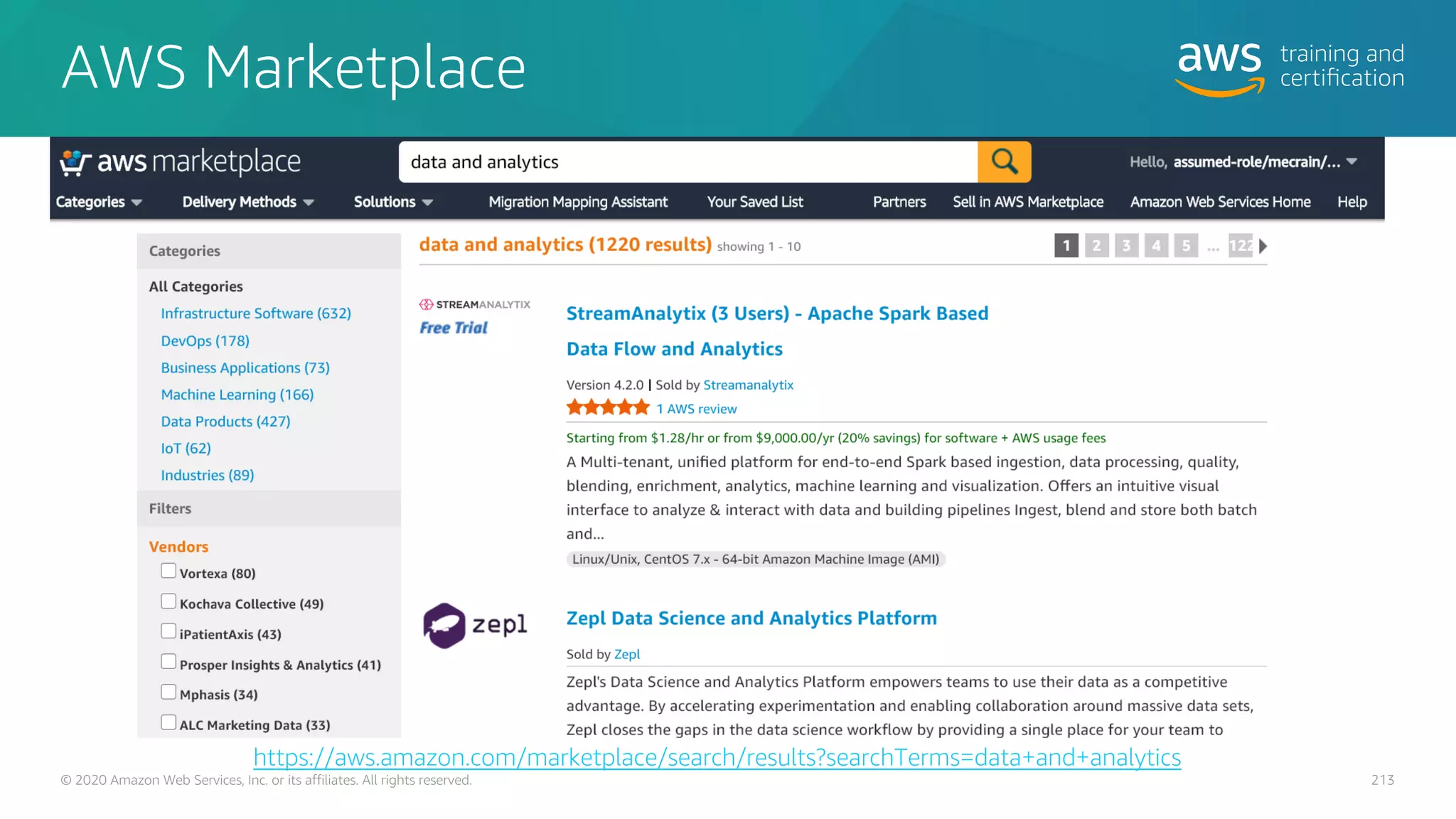The height and width of the screenshot is (819, 1456).
Task: Click the AWS Marketplace cart logo
Action: click(x=180, y=162)
